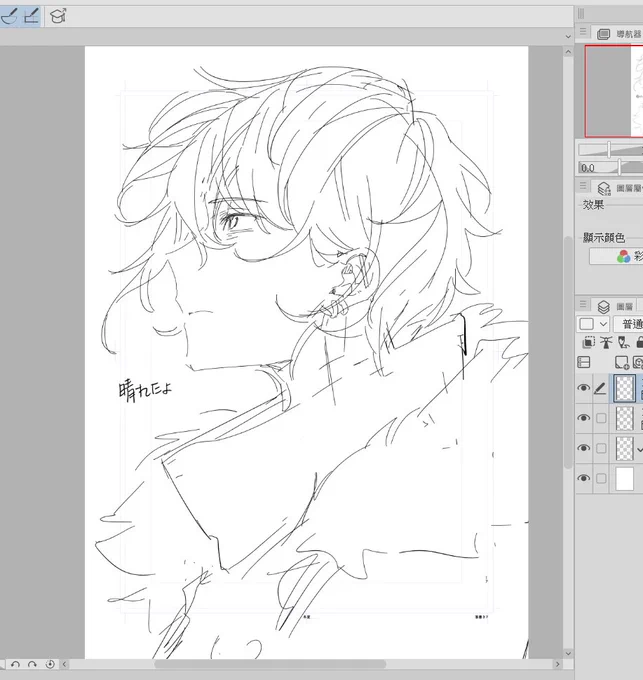Click the stacked Layer palette icon
The height and width of the screenshot is (680, 643).
tap(604, 307)
